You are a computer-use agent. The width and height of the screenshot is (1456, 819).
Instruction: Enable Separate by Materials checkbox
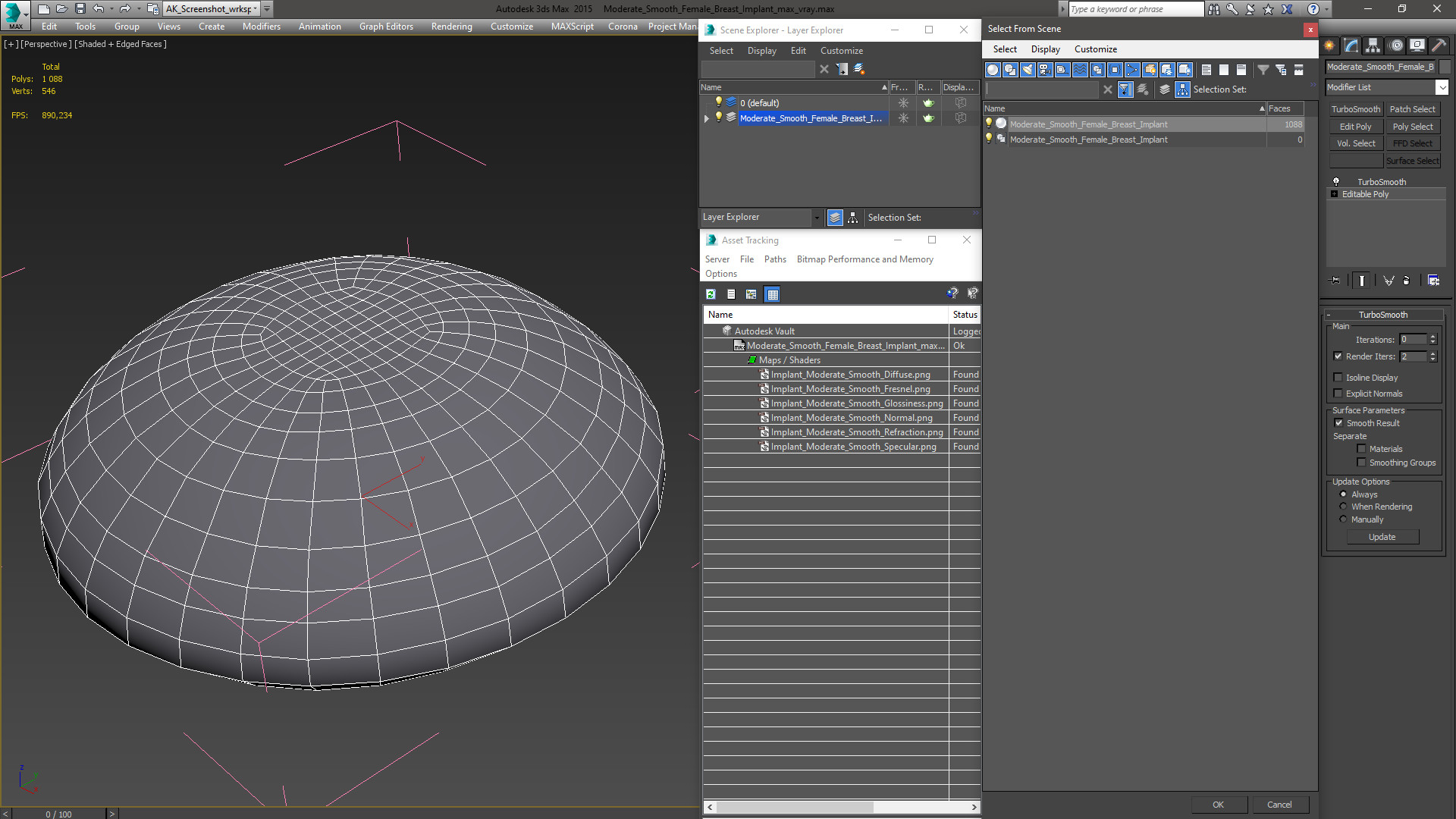coord(1362,449)
